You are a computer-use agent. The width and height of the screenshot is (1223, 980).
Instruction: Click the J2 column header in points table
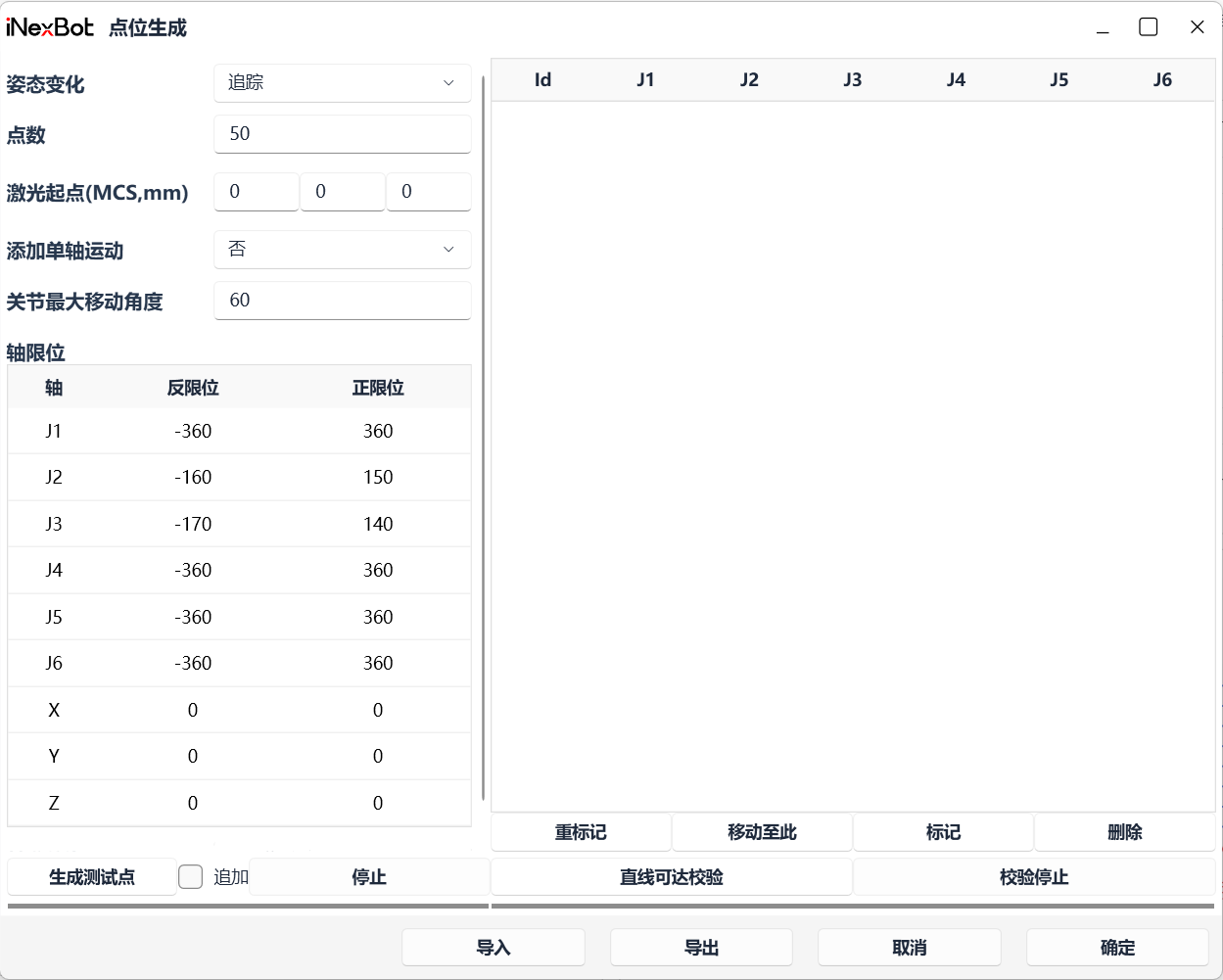(749, 80)
